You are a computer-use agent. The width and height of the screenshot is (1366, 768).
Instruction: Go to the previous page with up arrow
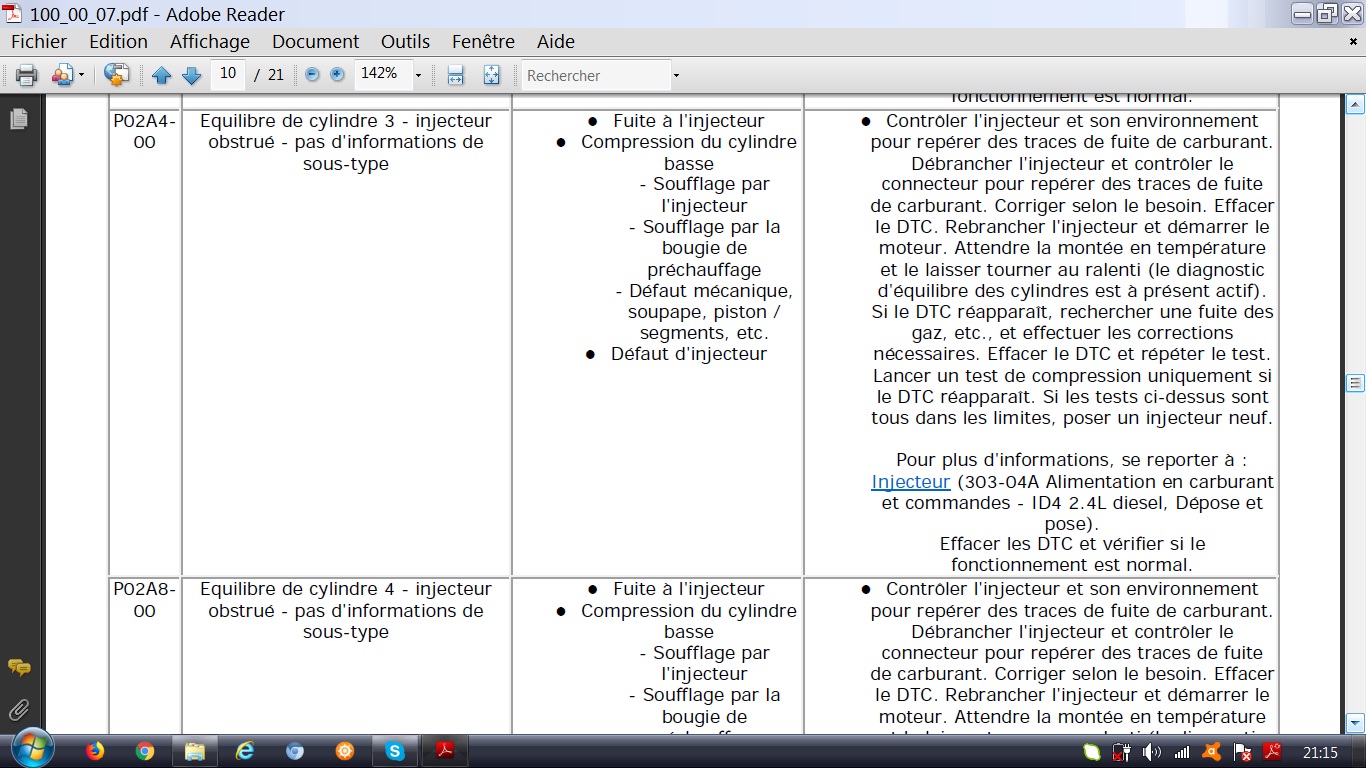point(161,75)
